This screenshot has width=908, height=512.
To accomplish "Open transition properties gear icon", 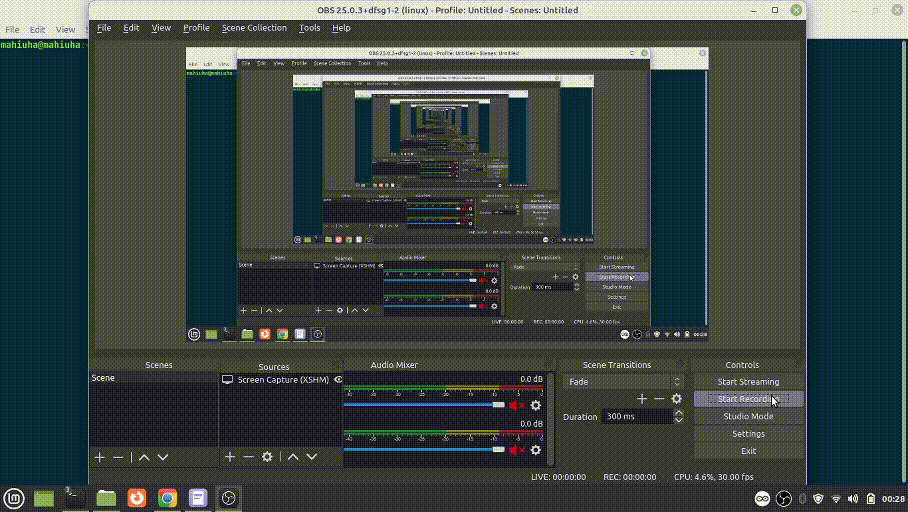I will [x=676, y=398].
